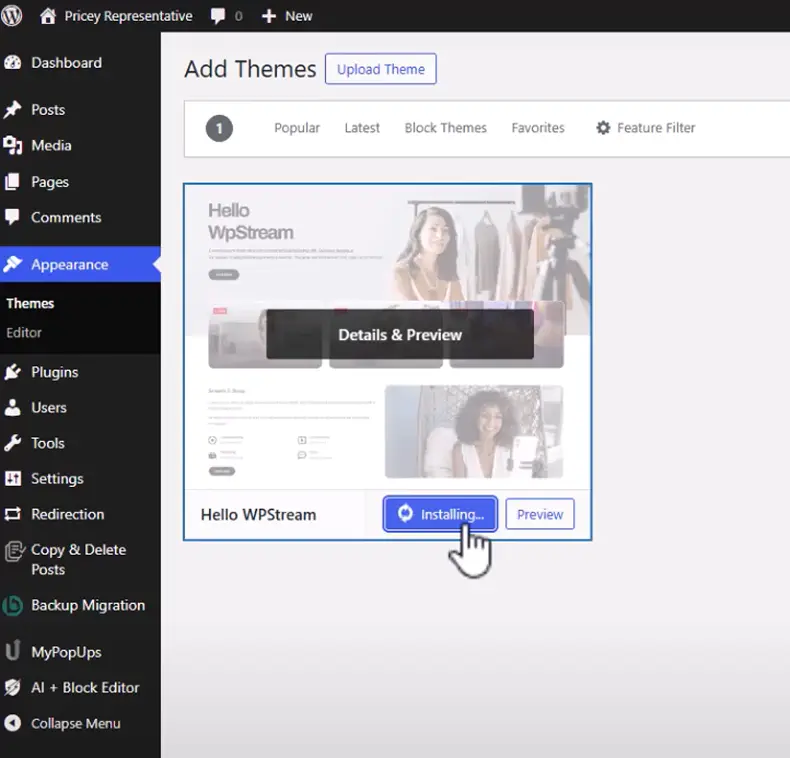Click the Appearance paintbrush icon
Viewport: 790px width, 758px height.
pyautogui.click(x=13, y=264)
